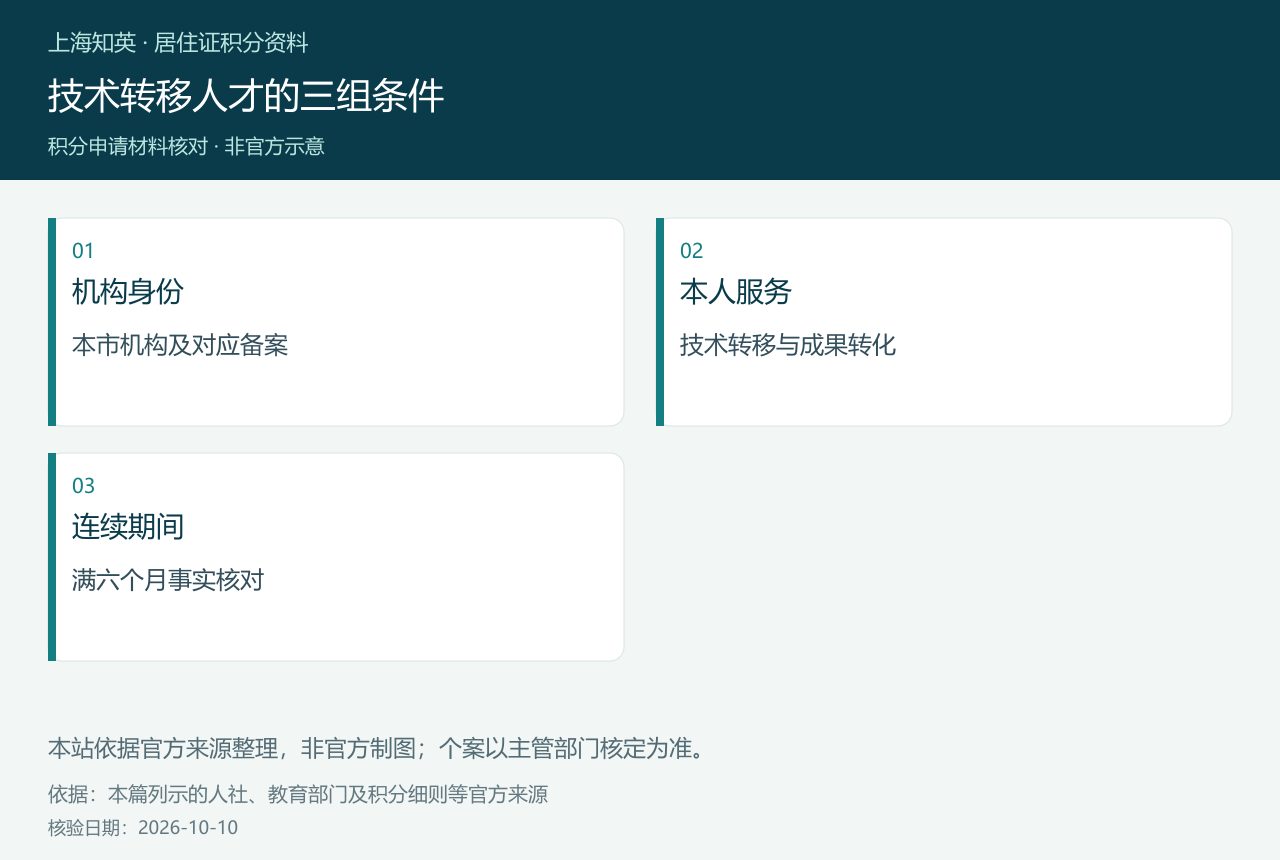The height and width of the screenshot is (860, 1280).
Task: Click the number 02 on the second card
Action: coord(691,251)
